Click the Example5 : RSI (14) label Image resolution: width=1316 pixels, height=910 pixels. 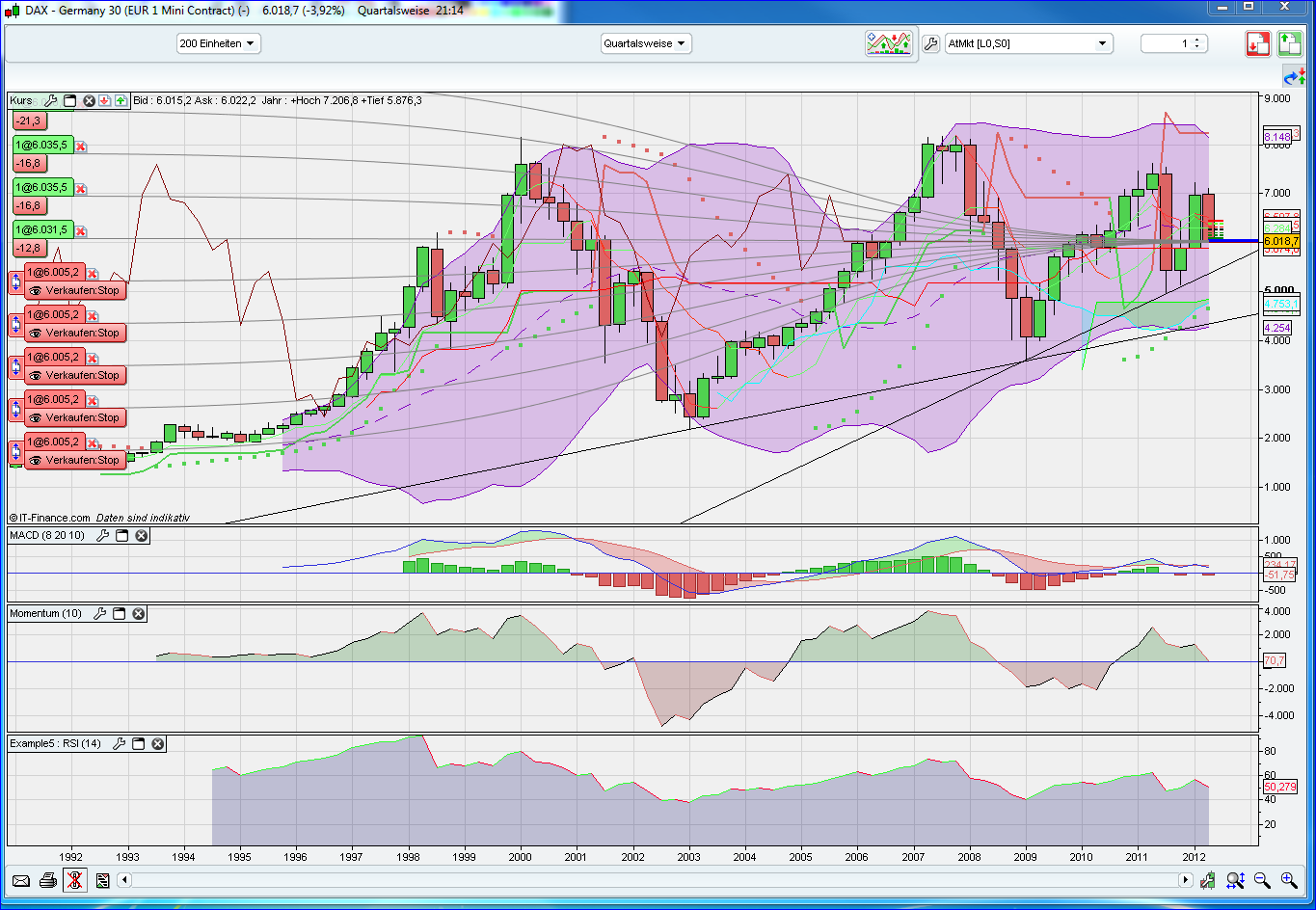coord(56,743)
